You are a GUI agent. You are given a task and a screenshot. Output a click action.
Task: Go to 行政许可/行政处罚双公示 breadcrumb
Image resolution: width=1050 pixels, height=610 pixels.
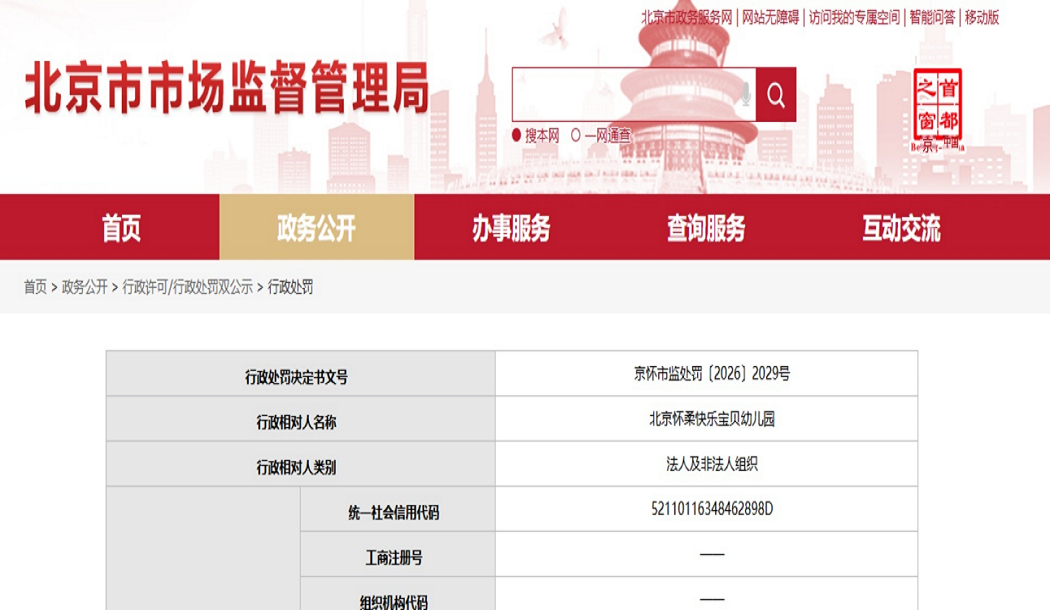coord(188,287)
